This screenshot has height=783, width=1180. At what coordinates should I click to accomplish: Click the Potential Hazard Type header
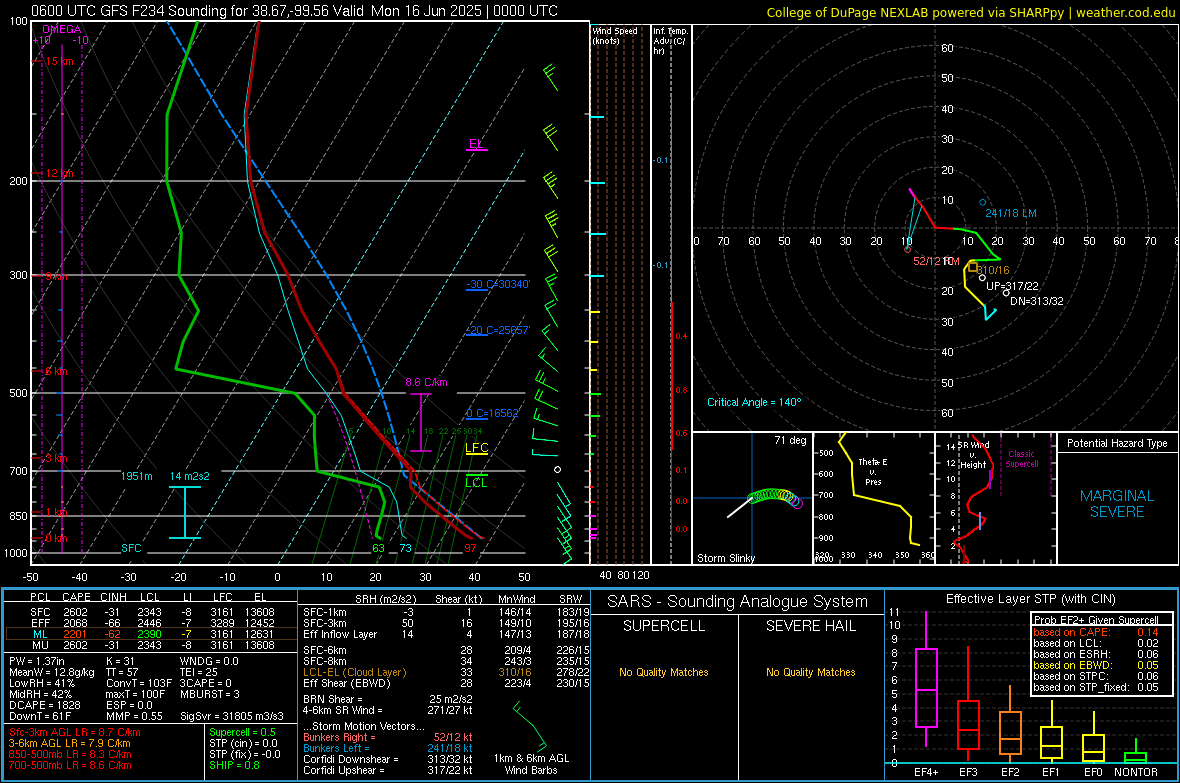1117,443
